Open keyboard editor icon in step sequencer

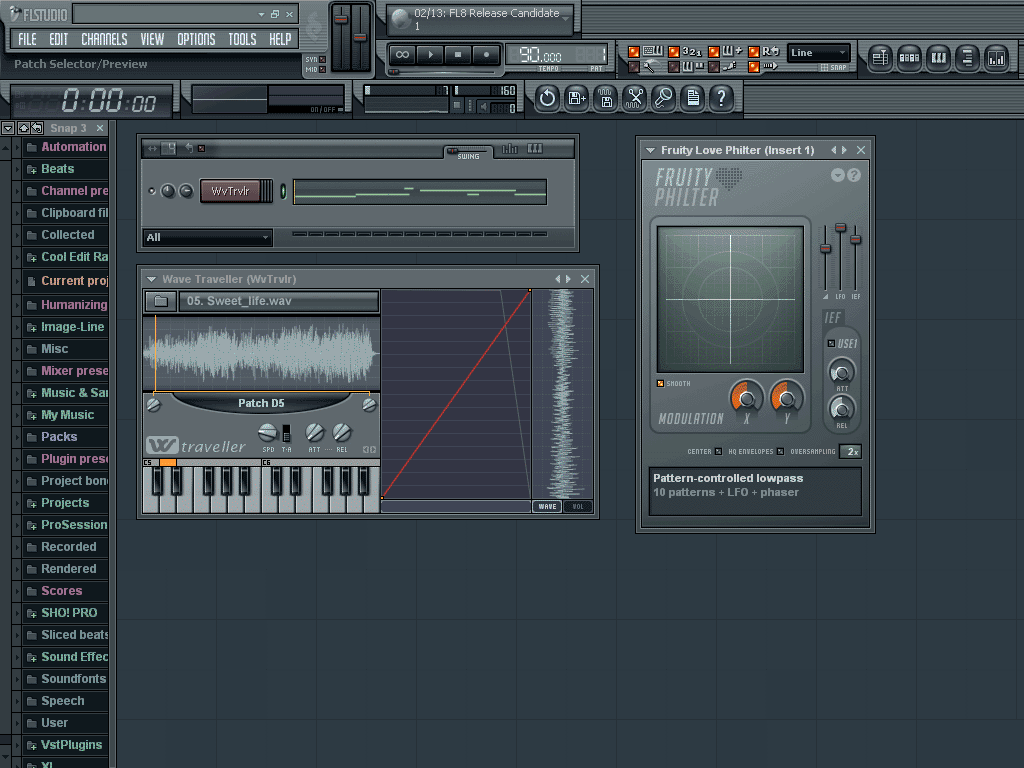pos(535,149)
